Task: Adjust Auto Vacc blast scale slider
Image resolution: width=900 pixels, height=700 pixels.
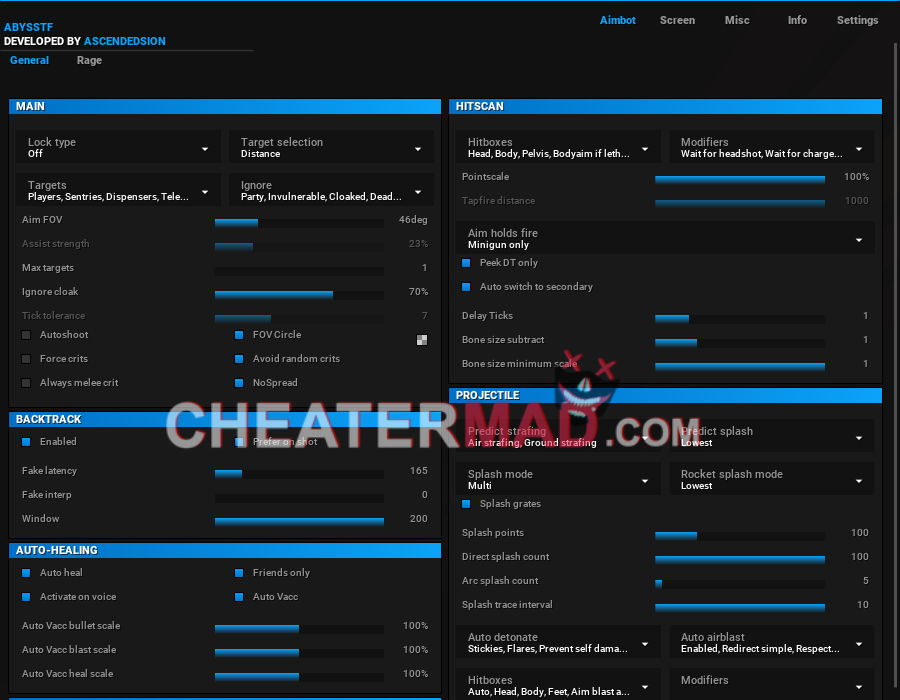Action: click(299, 653)
